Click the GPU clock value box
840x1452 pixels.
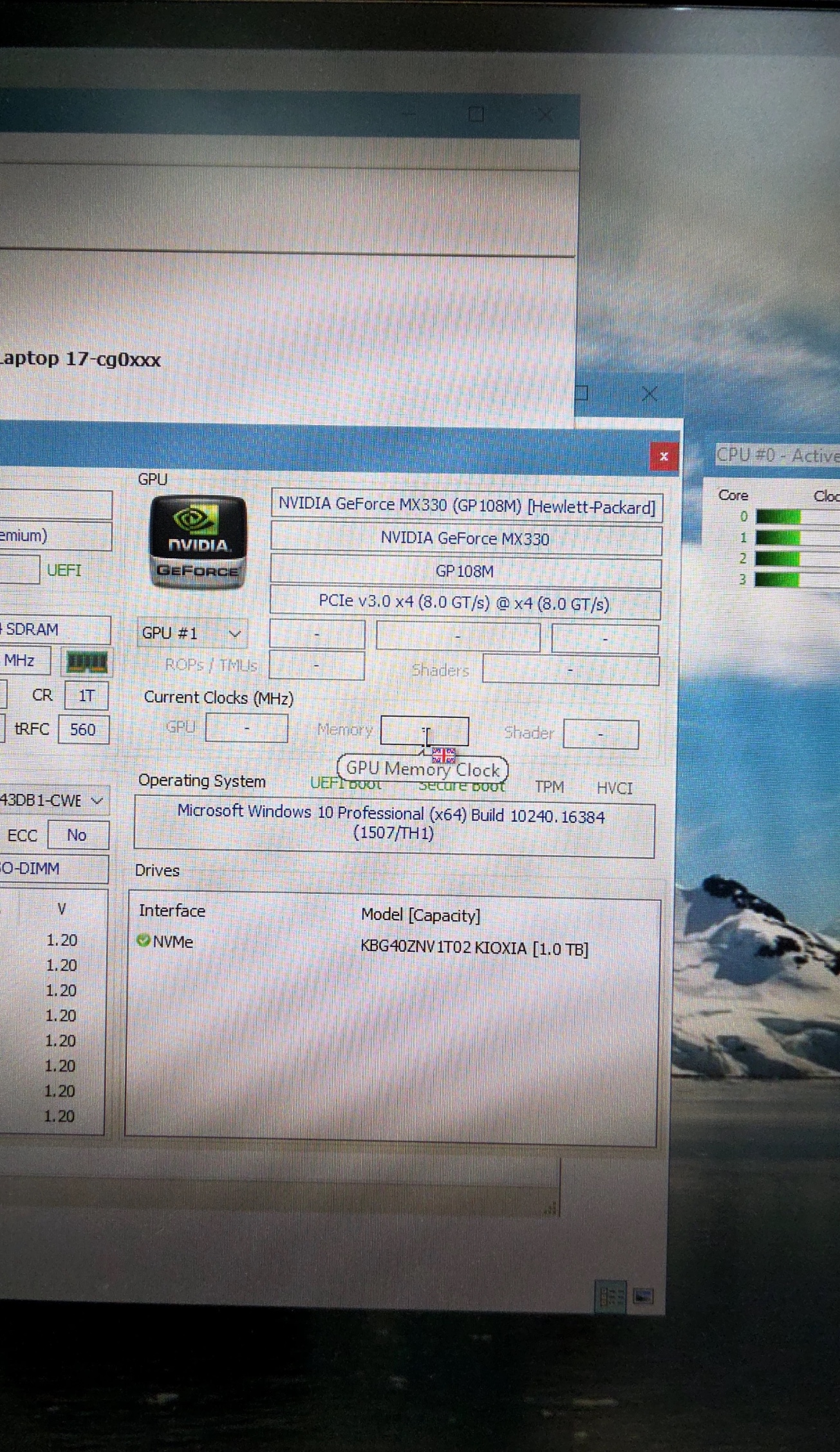(x=247, y=728)
